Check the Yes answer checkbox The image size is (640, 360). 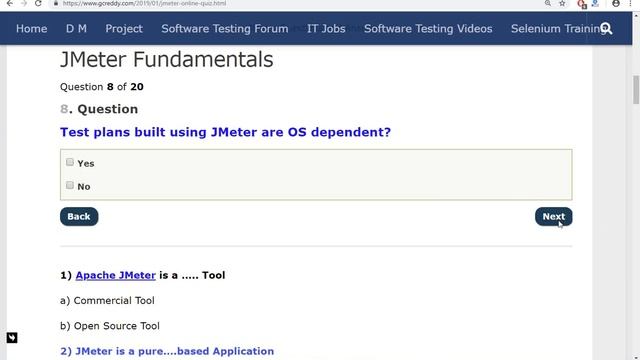pyautogui.click(x=70, y=162)
